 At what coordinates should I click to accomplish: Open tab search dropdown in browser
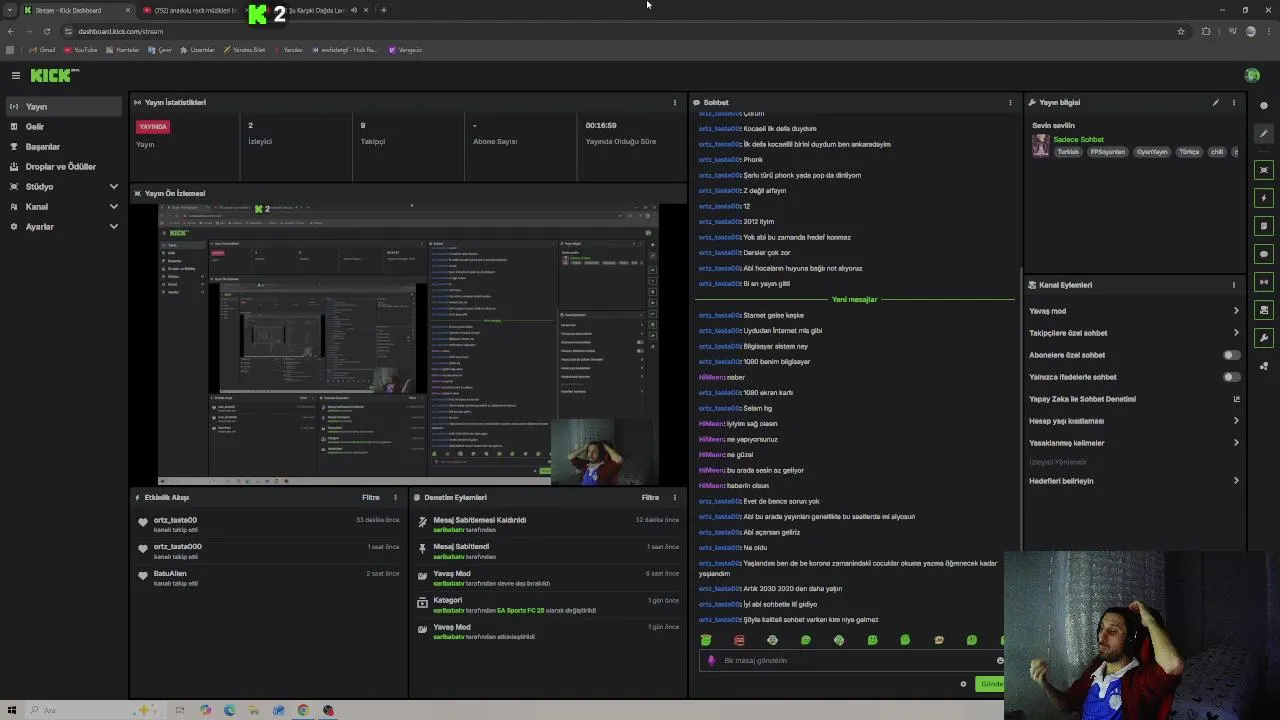point(10,10)
